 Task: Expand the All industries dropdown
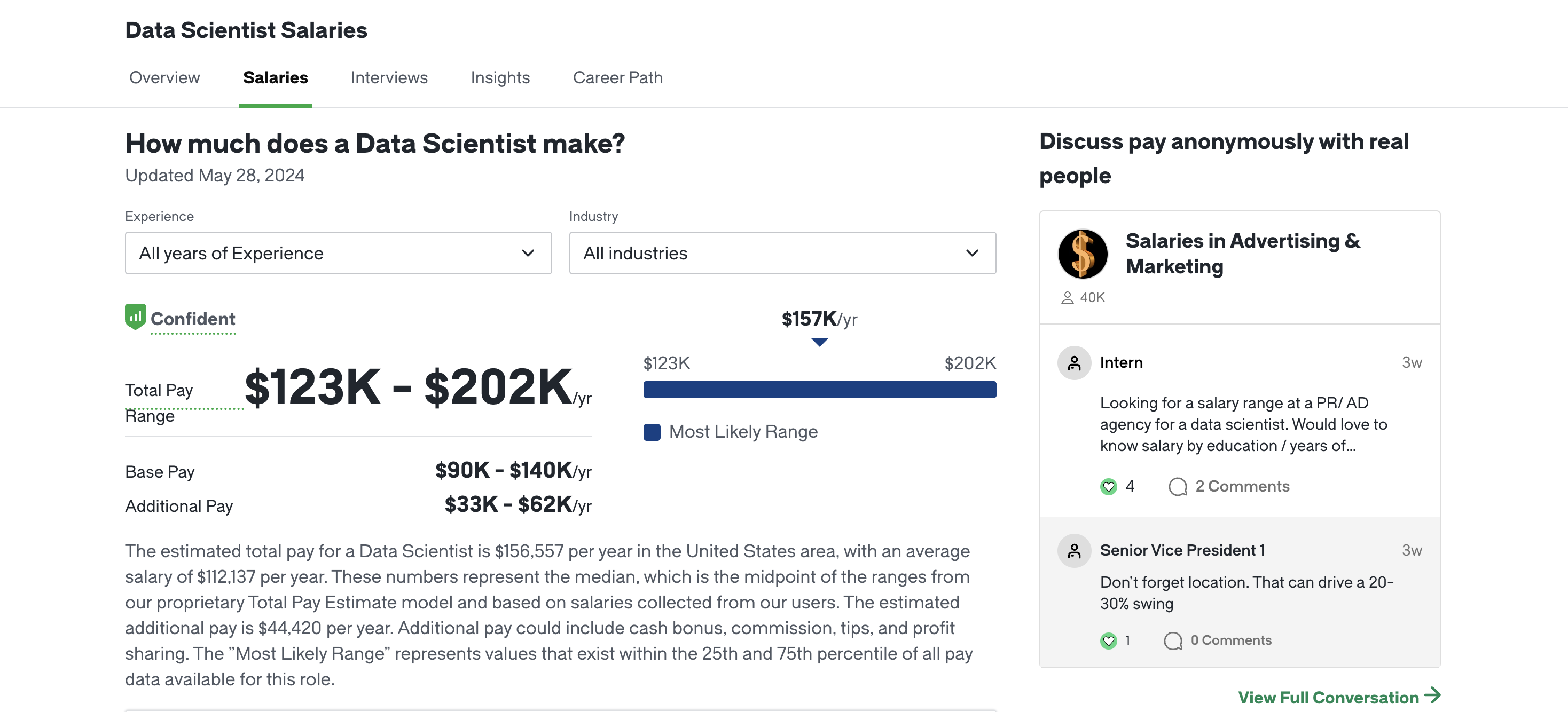pos(782,253)
